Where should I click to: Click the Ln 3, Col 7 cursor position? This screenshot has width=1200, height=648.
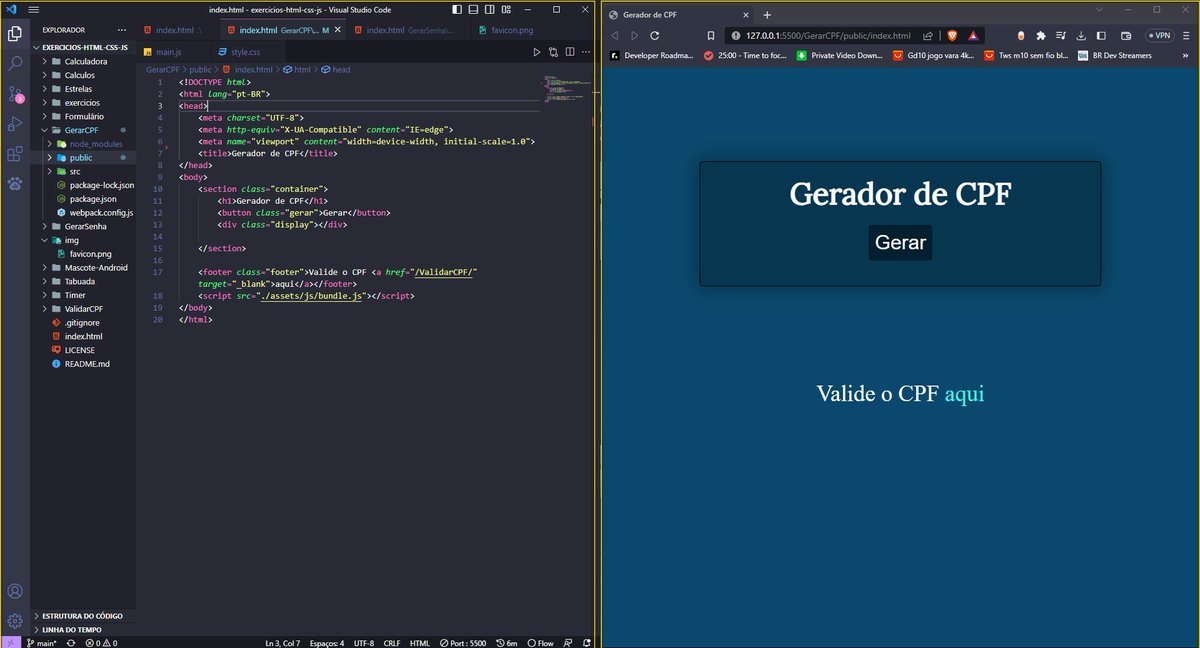click(285, 643)
